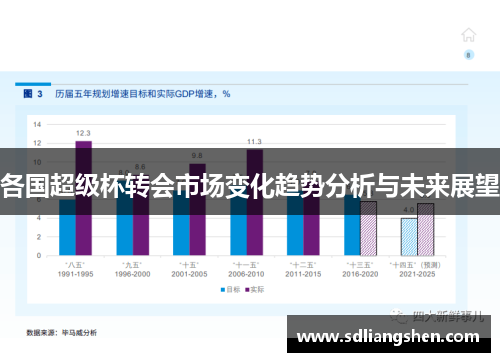Screen dimensions: 500x362
Task: Select the 2021-2025 forecast axis label
Action: tap(417, 274)
